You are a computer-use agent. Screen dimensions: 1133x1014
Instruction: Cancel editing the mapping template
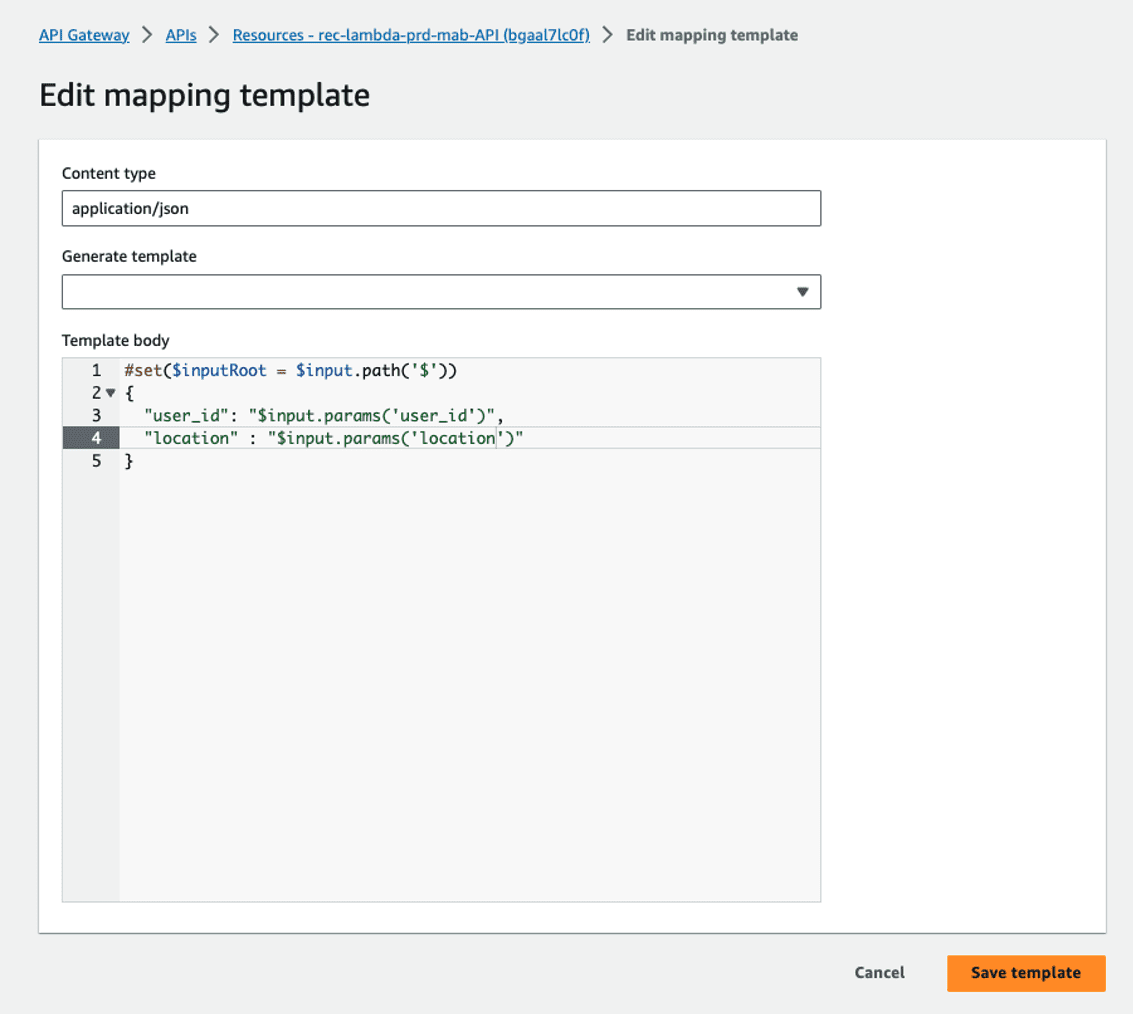[879, 973]
